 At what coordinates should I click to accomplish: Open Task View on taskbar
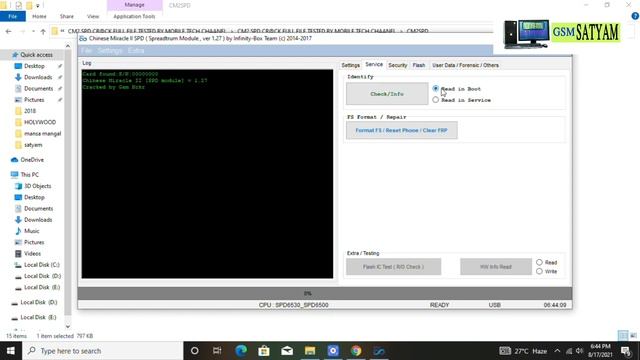coord(217,351)
